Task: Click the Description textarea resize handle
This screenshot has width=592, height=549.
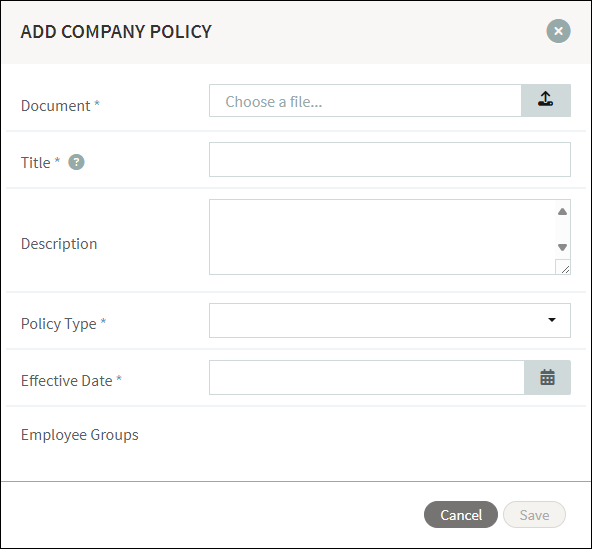Action: 563,267
